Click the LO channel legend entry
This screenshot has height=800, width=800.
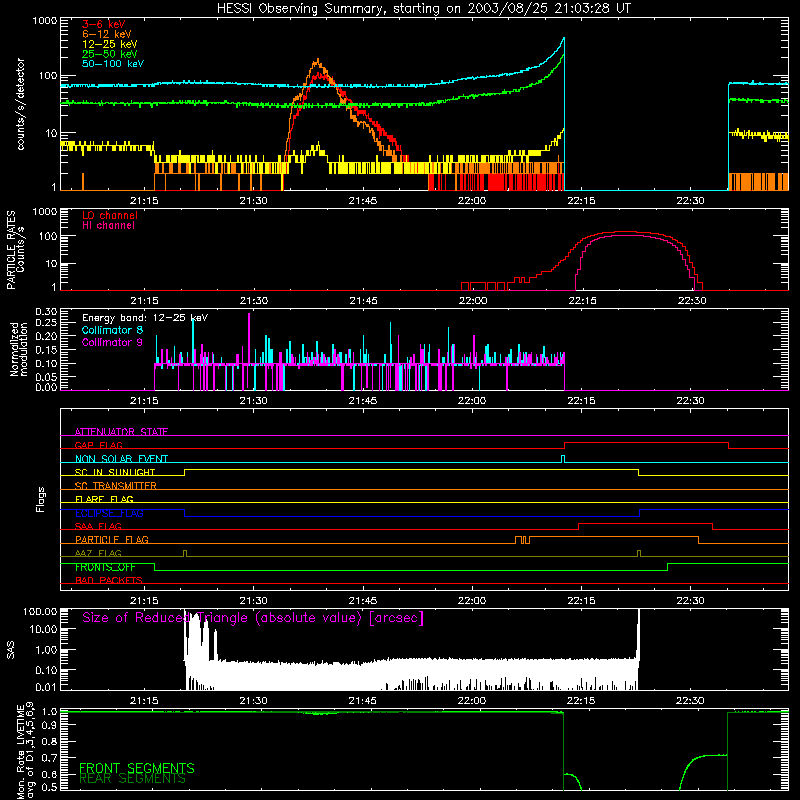pos(110,215)
